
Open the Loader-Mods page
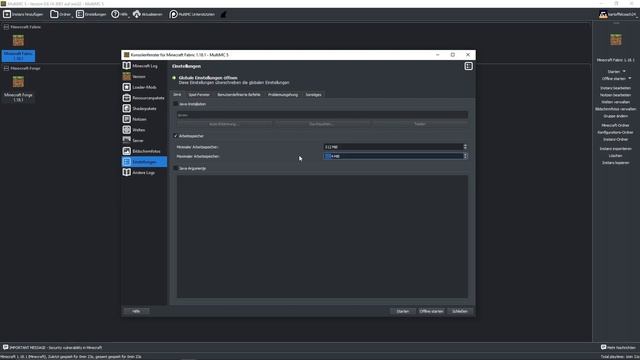pyautogui.click(x=144, y=87)
